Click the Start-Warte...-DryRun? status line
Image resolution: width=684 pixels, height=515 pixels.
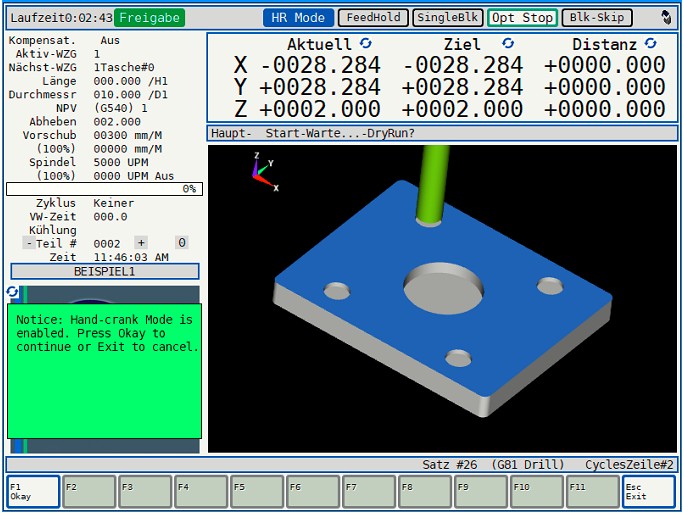coord(340,133)
